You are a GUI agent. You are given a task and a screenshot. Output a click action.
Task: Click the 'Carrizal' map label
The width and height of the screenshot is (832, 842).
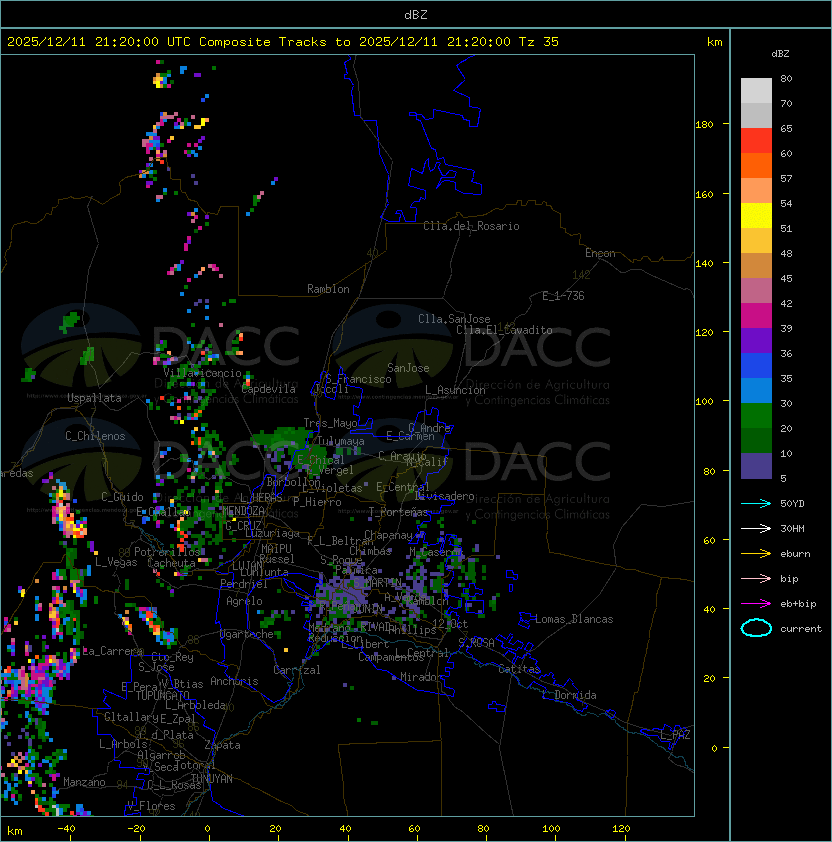click(297, 670)
